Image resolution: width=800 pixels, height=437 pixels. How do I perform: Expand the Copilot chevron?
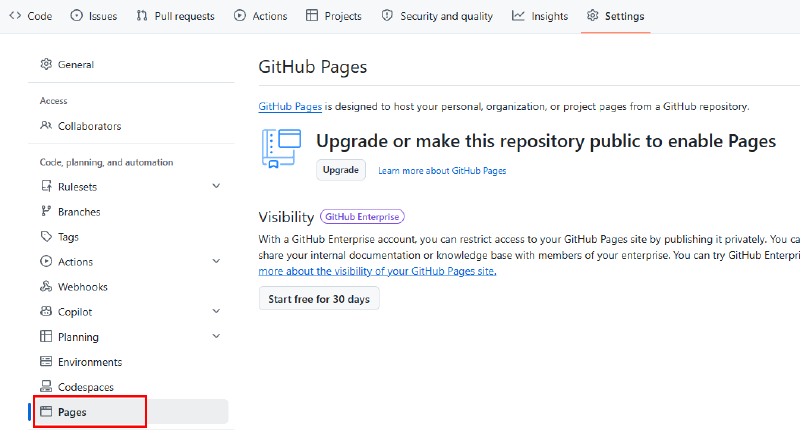(x=216, y=311)
